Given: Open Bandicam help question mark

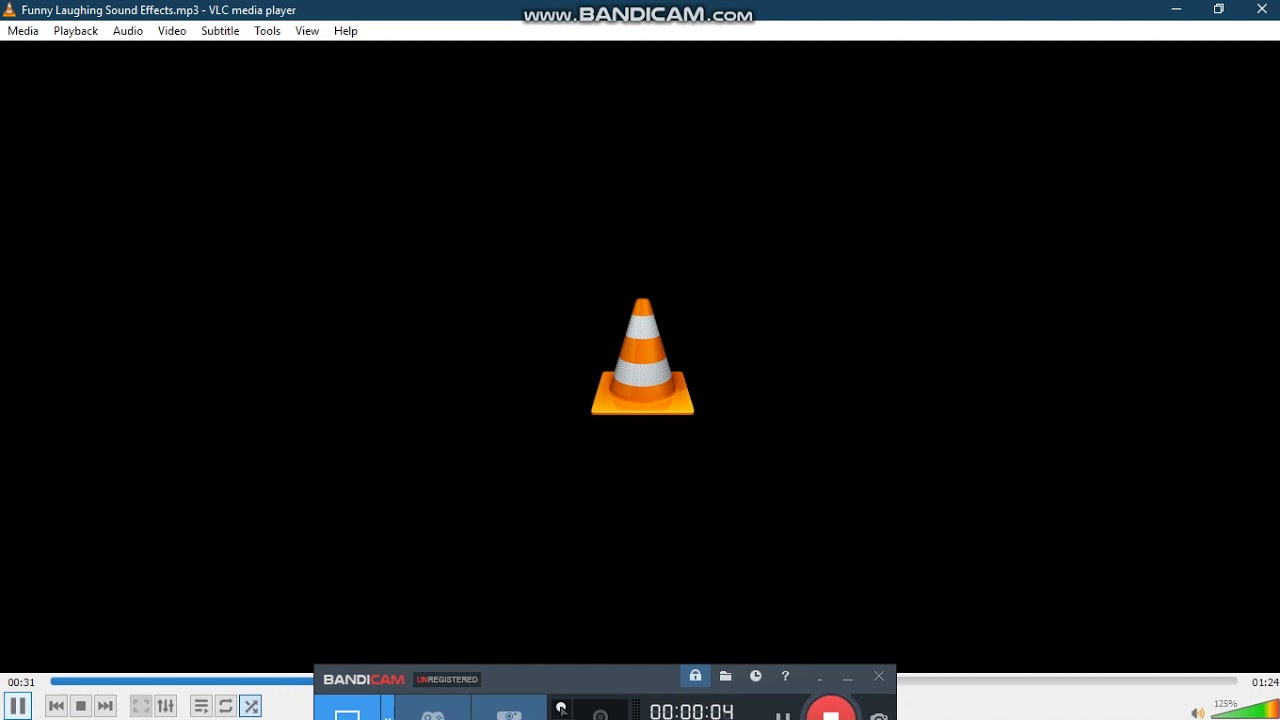Looking at the screenshot, I should click(x=785, y=676).
